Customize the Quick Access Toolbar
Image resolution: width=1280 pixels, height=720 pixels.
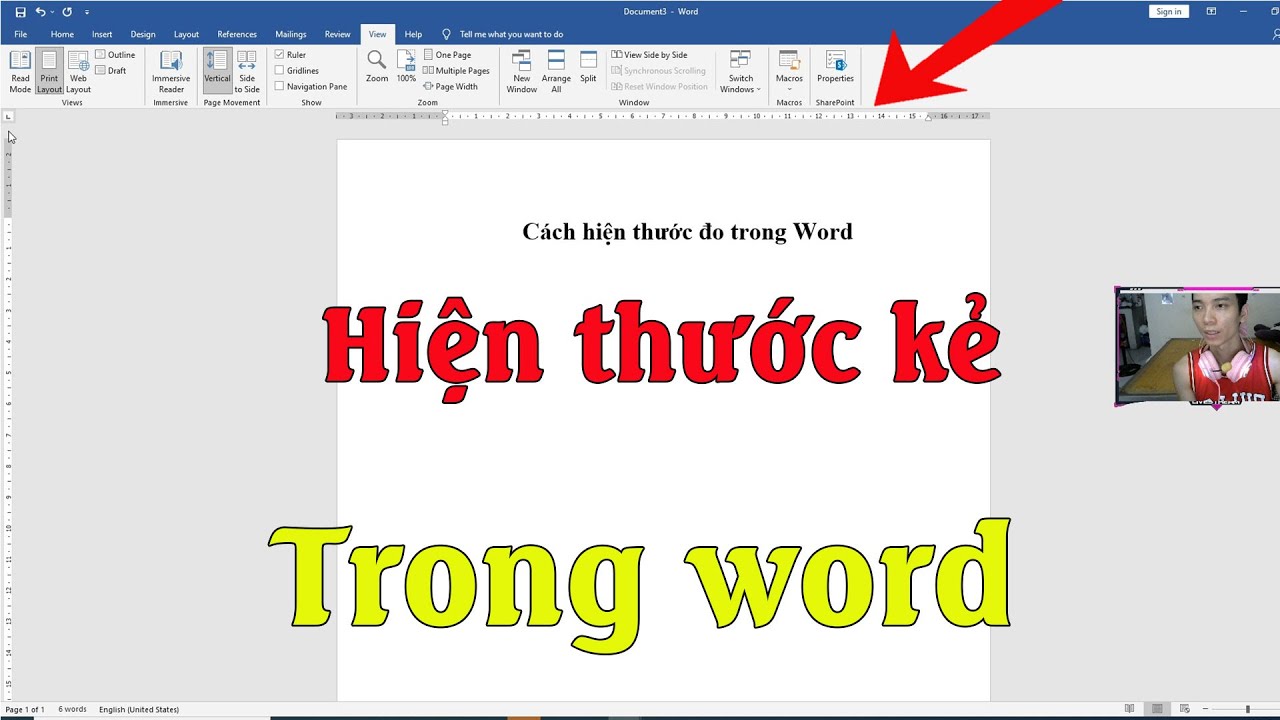87,12
